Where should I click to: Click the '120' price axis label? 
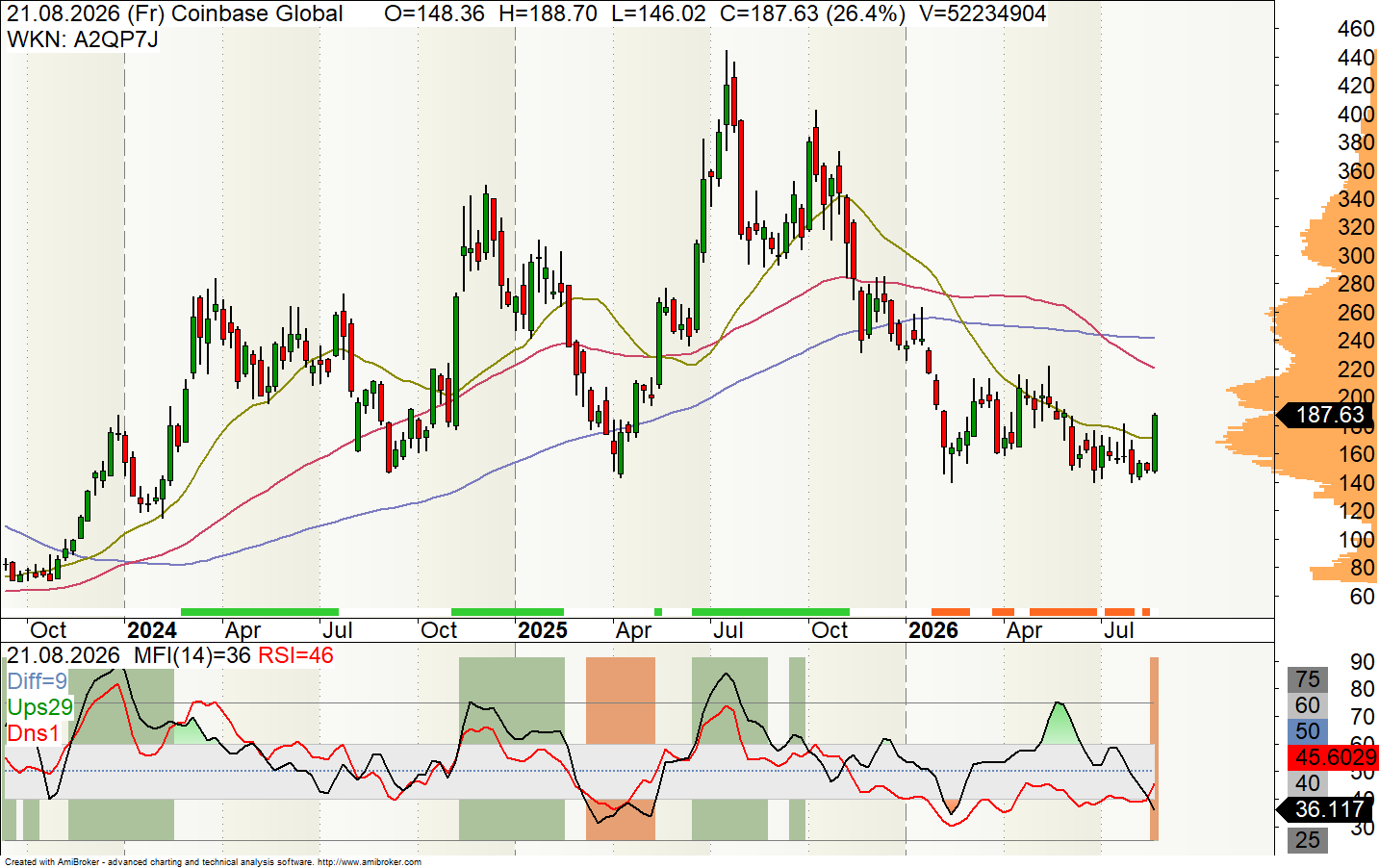(x=1356, y=511)
